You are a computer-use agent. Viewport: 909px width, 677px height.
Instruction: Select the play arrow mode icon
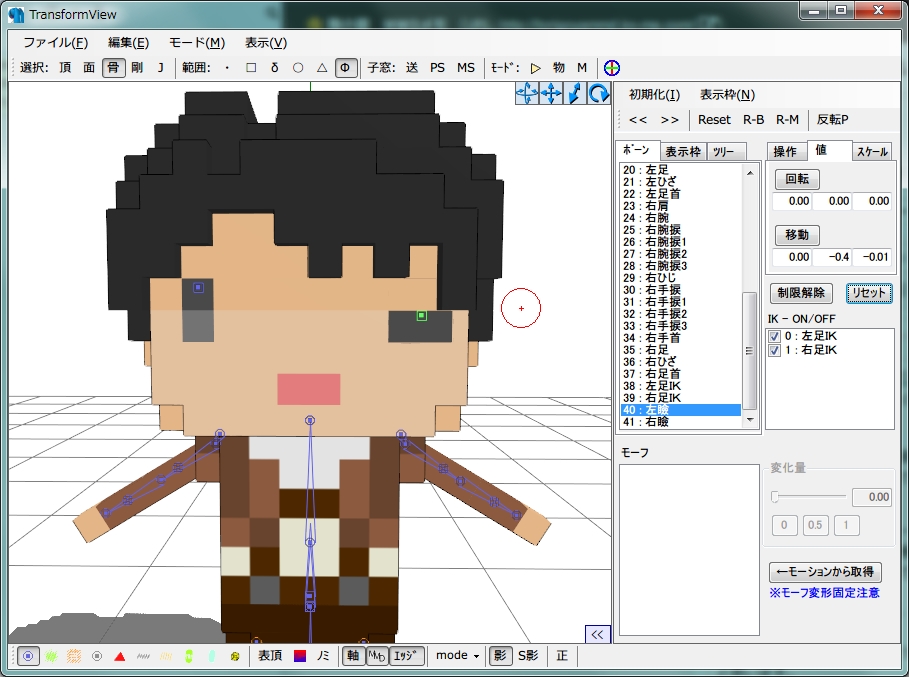535,68
